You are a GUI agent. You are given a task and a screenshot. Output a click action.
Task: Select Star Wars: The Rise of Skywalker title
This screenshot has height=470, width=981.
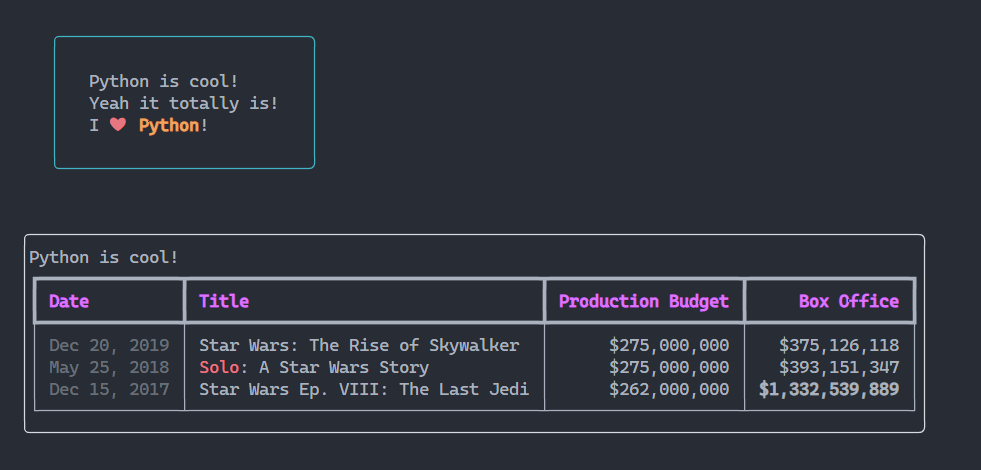[x=359, y=345]
